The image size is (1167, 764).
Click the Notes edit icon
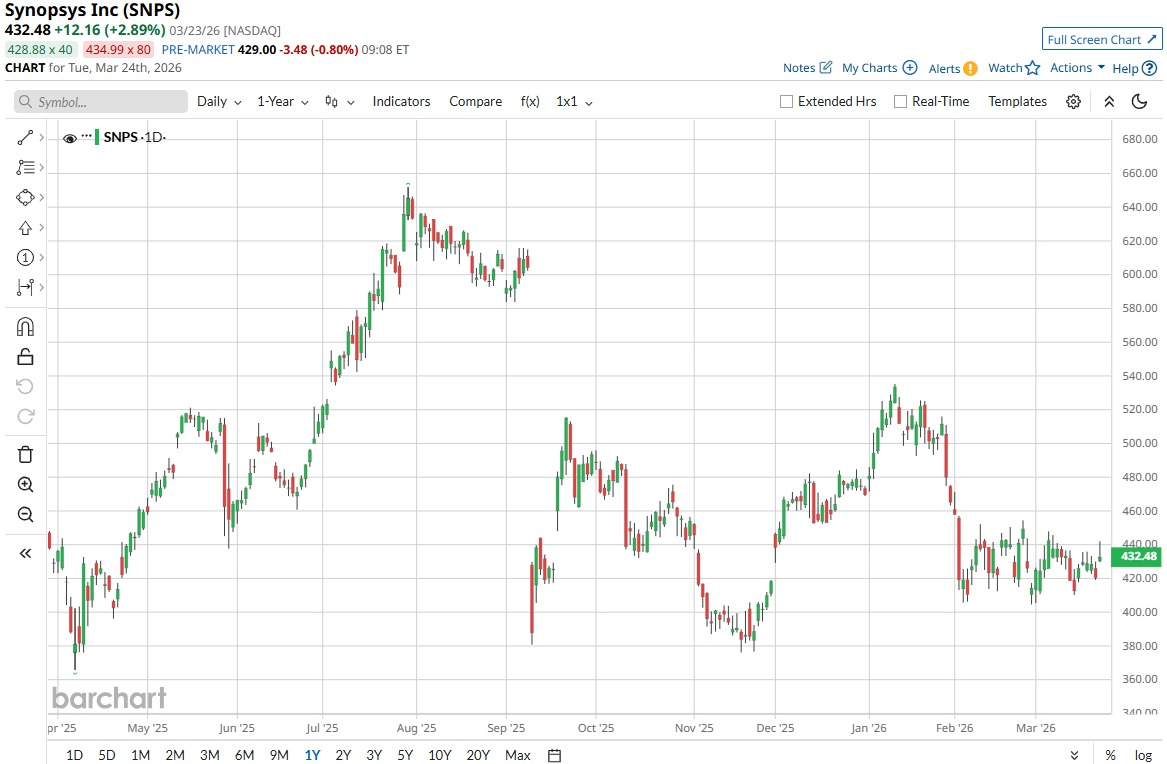(x=825, y=68)
